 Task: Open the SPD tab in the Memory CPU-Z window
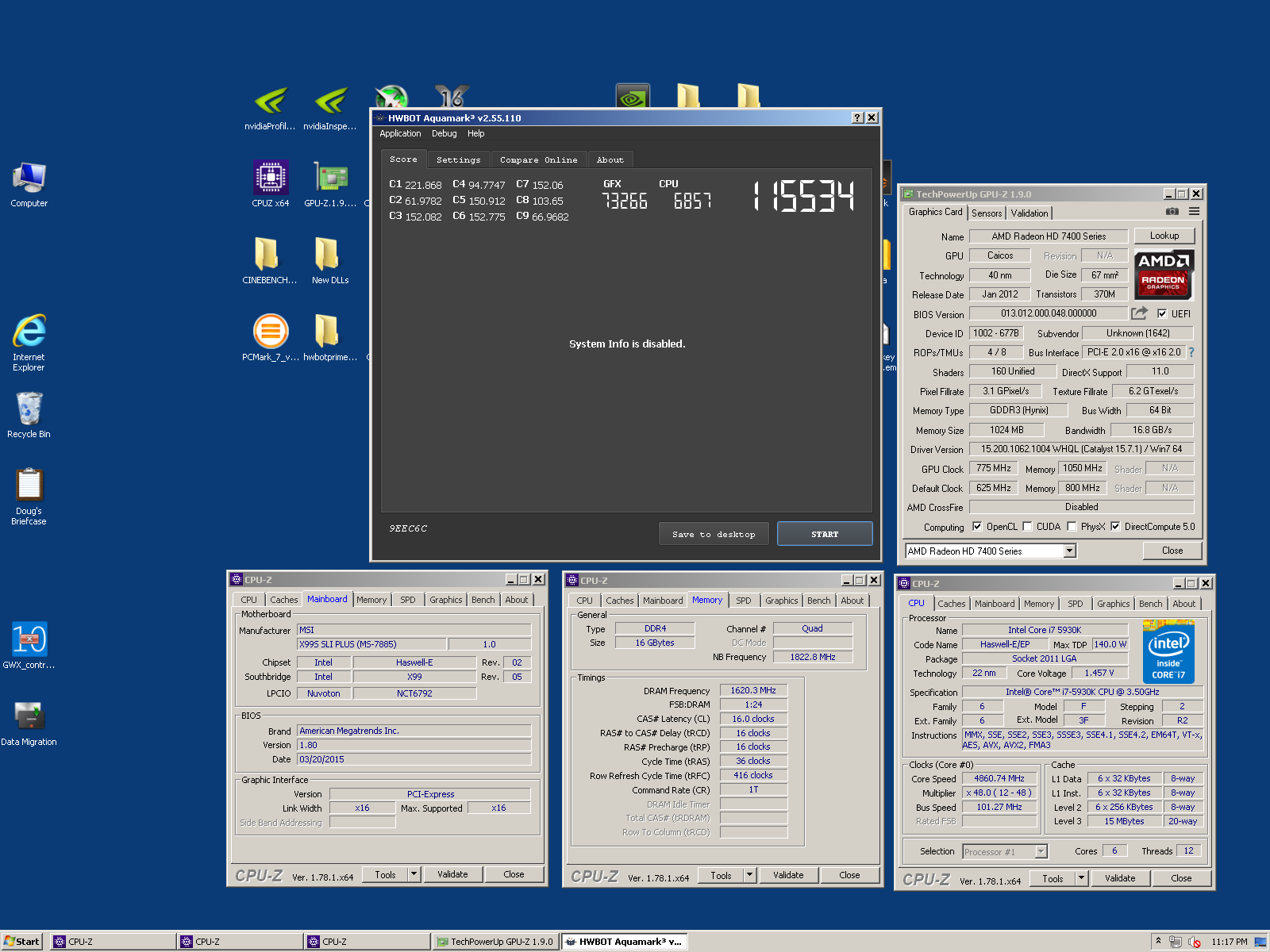click(x=744, y=601)
